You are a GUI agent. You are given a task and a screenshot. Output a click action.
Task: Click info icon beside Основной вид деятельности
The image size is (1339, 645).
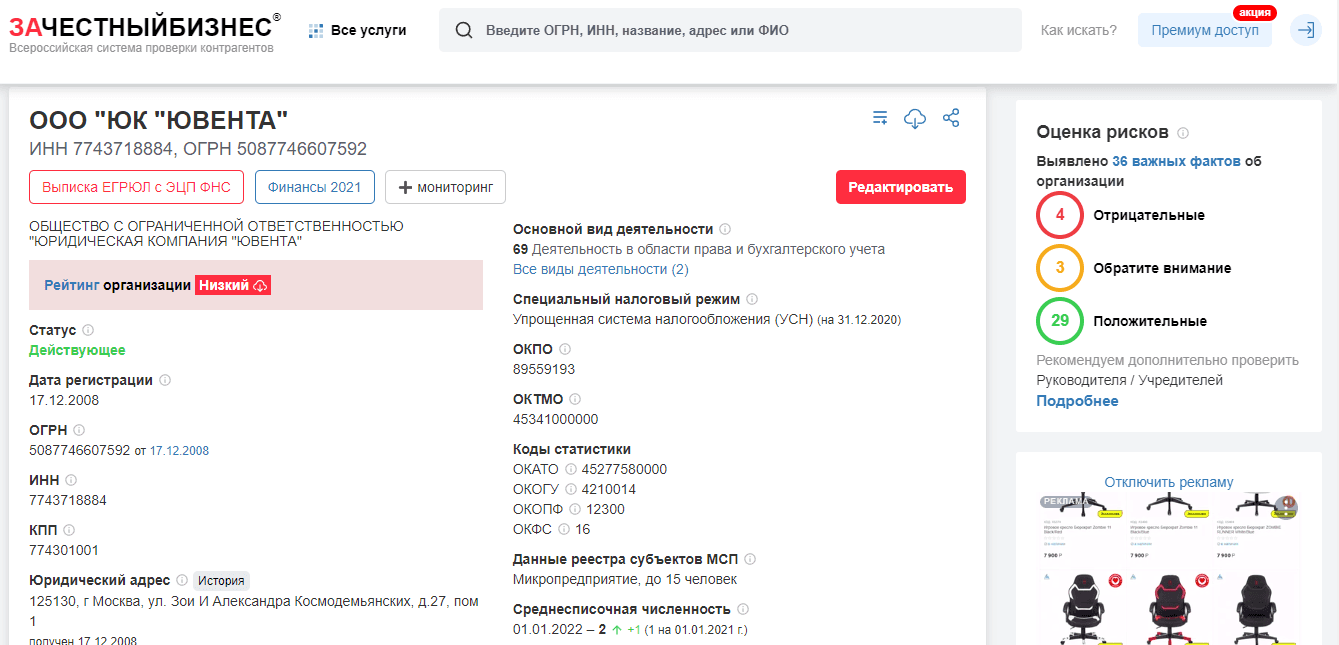725,229
